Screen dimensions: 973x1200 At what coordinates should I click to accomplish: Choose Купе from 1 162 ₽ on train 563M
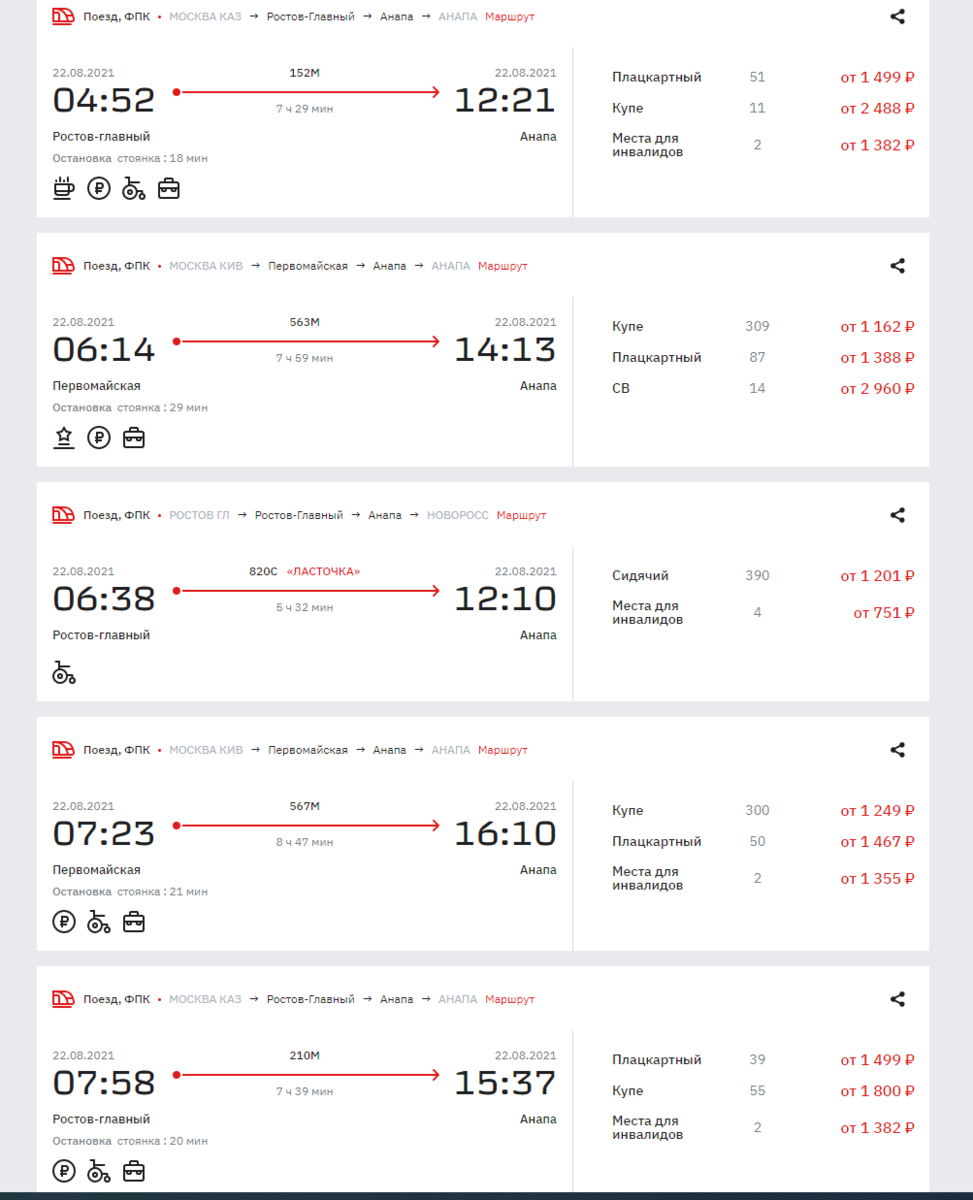pyautogui.click(x=763, y=326)
